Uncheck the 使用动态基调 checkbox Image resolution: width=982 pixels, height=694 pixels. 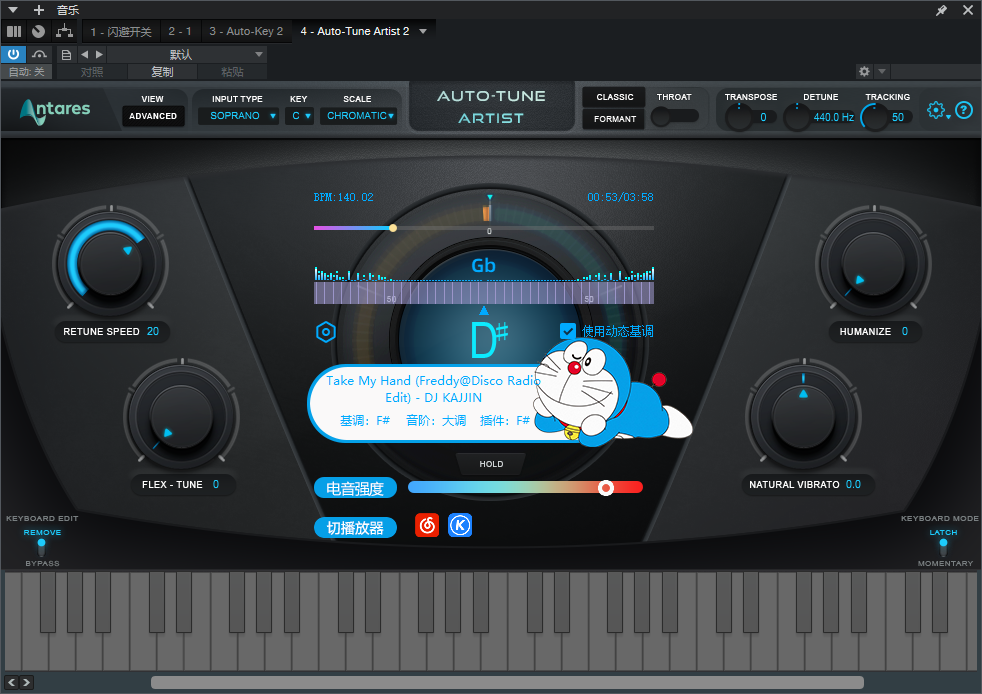coord(567,331)
